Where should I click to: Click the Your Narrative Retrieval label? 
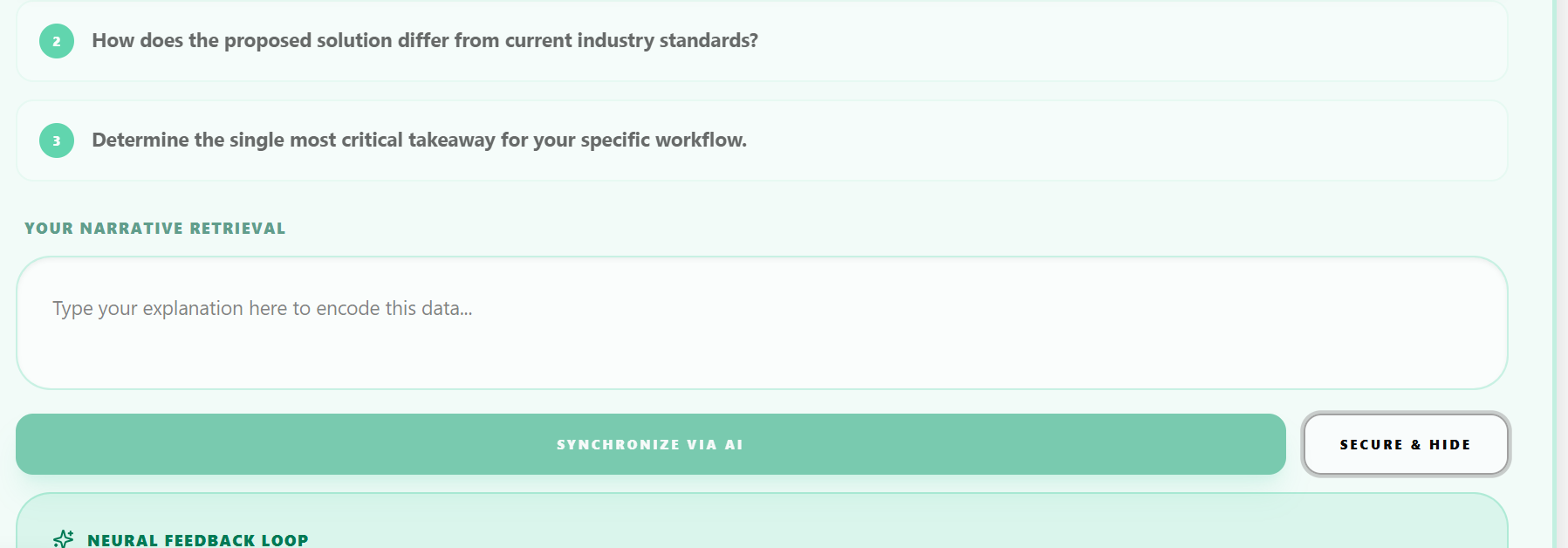click(x=155, y=229)
